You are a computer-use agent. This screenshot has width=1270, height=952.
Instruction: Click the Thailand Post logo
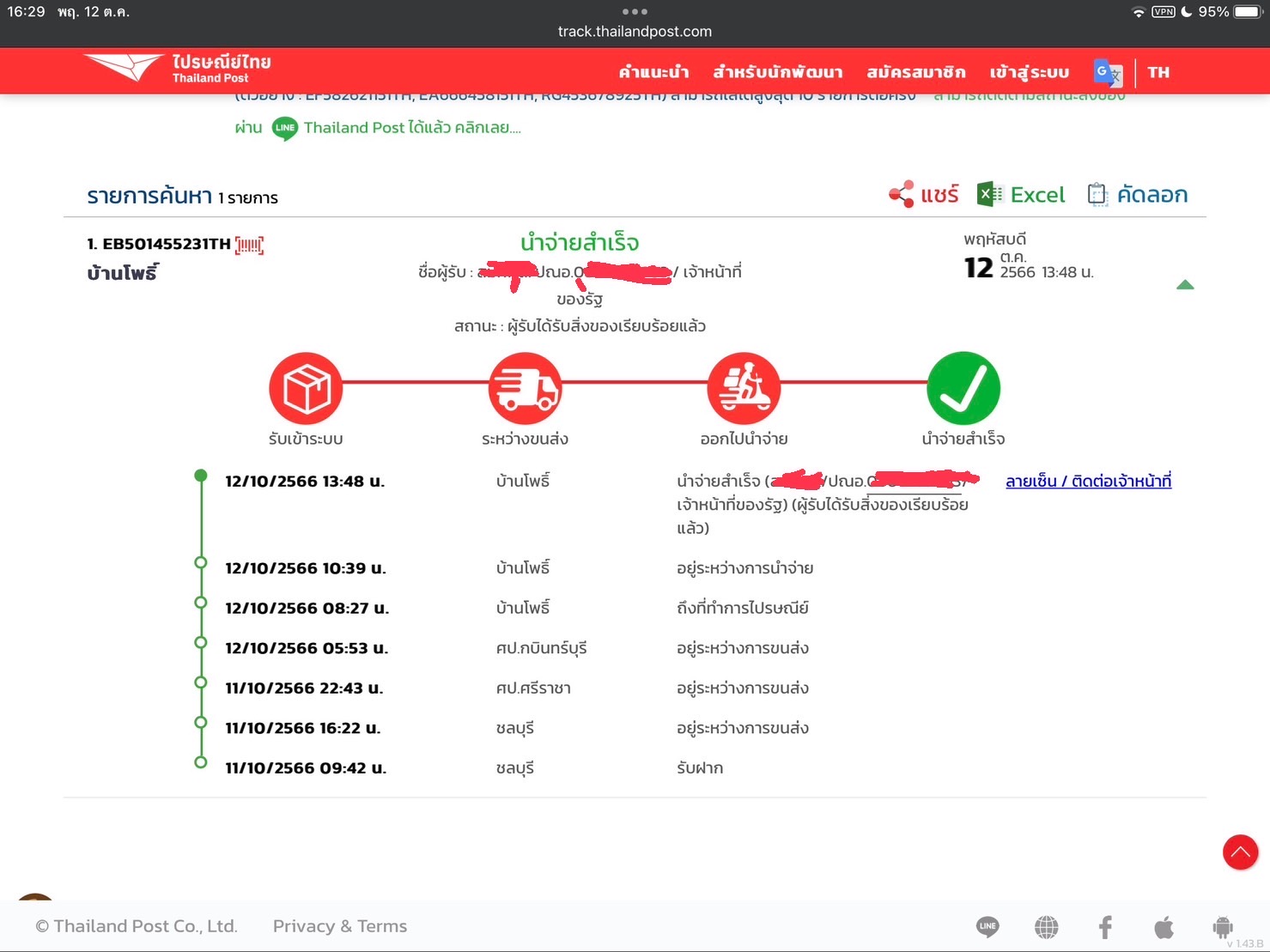click(x=178, y=68)
